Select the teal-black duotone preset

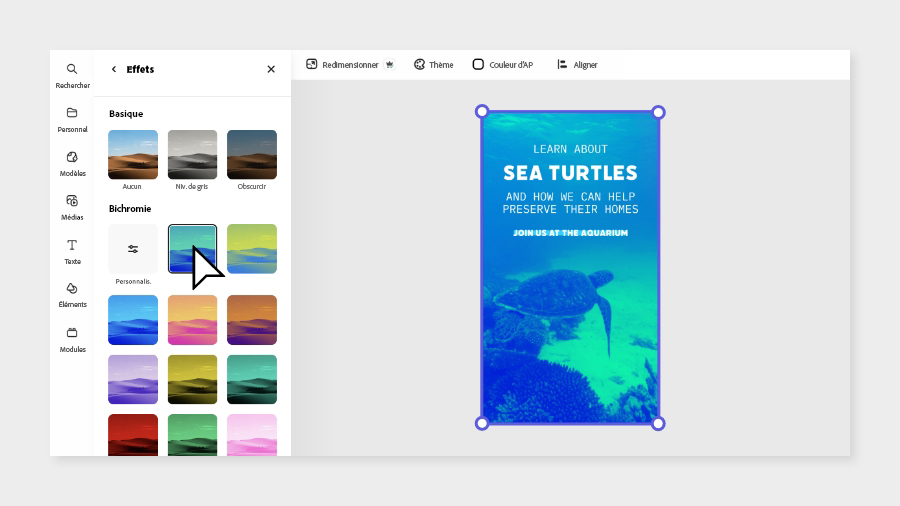tap(252, 379)
